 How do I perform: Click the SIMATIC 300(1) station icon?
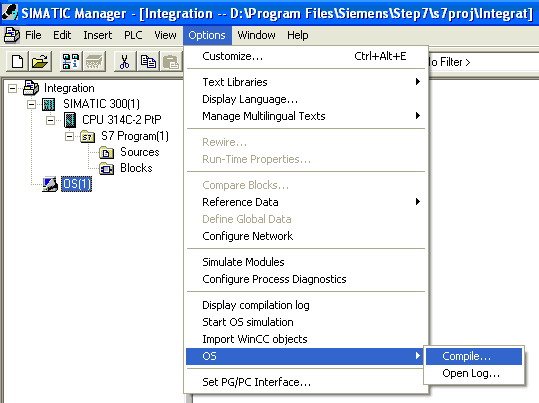point(48,104)
